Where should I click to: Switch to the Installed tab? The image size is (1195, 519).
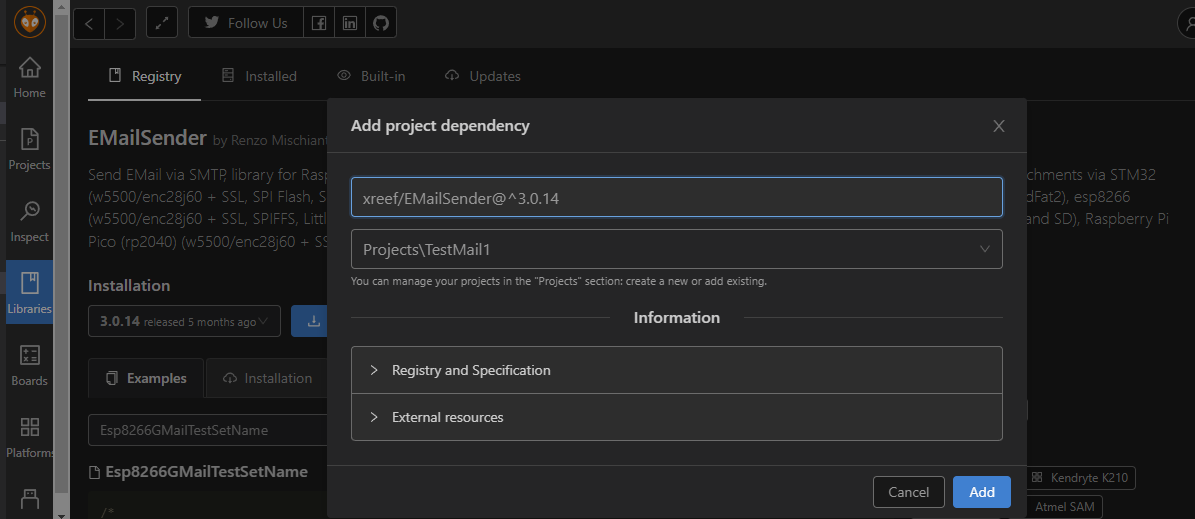[x=259, y=76]
